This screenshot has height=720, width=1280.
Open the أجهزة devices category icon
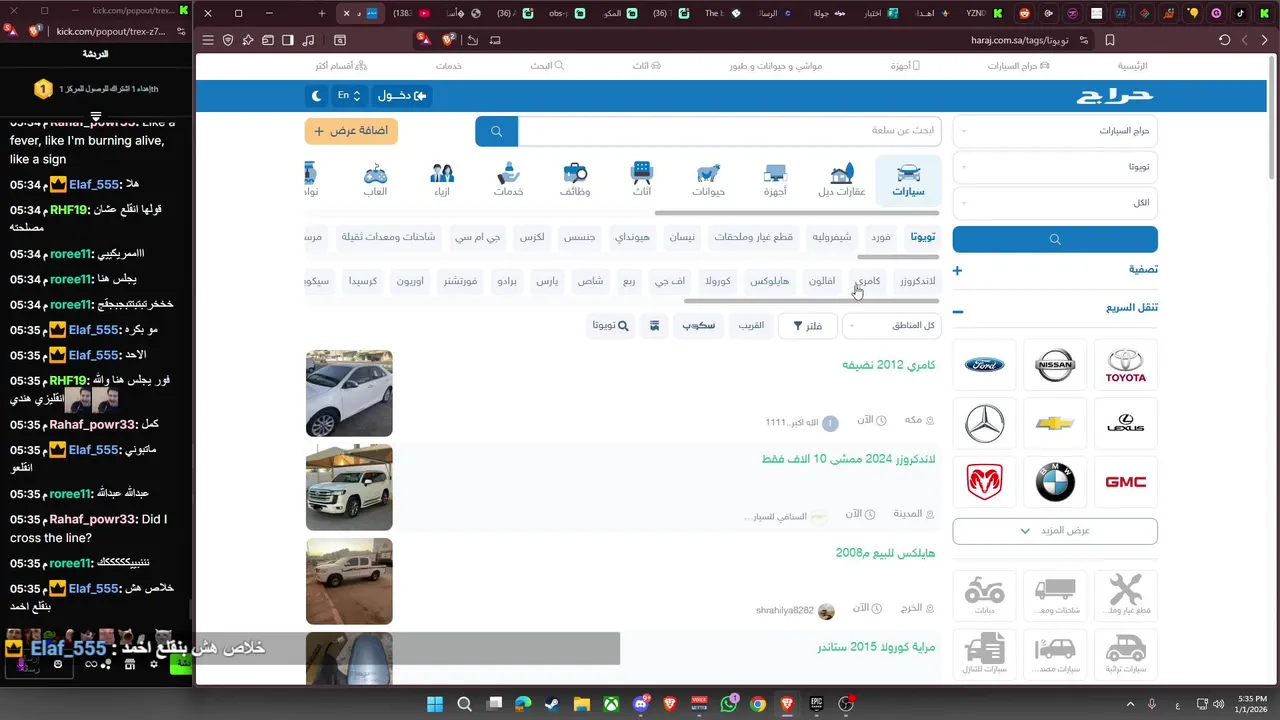(x=775, y=180)
